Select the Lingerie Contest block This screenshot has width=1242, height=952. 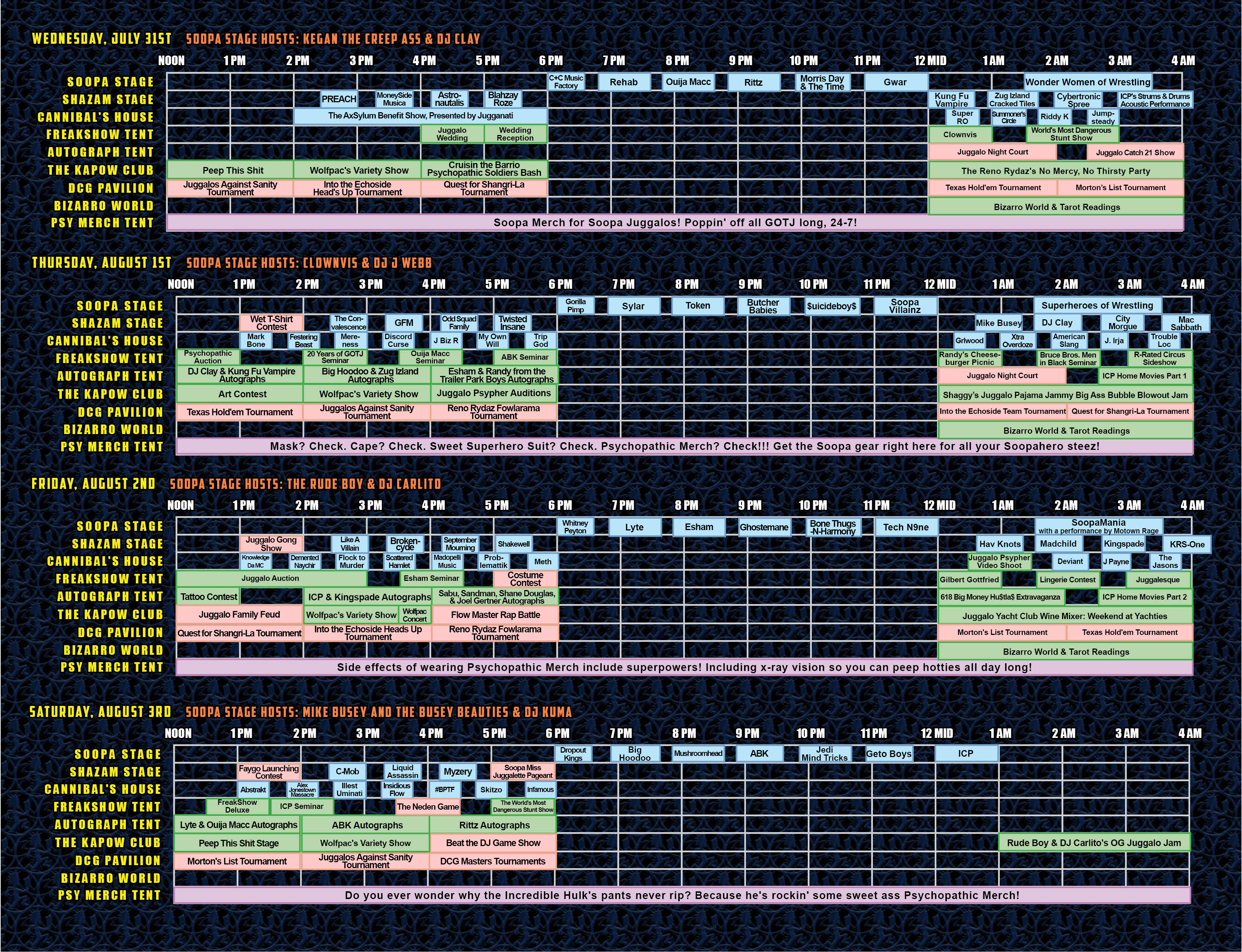pos(1068,580)
